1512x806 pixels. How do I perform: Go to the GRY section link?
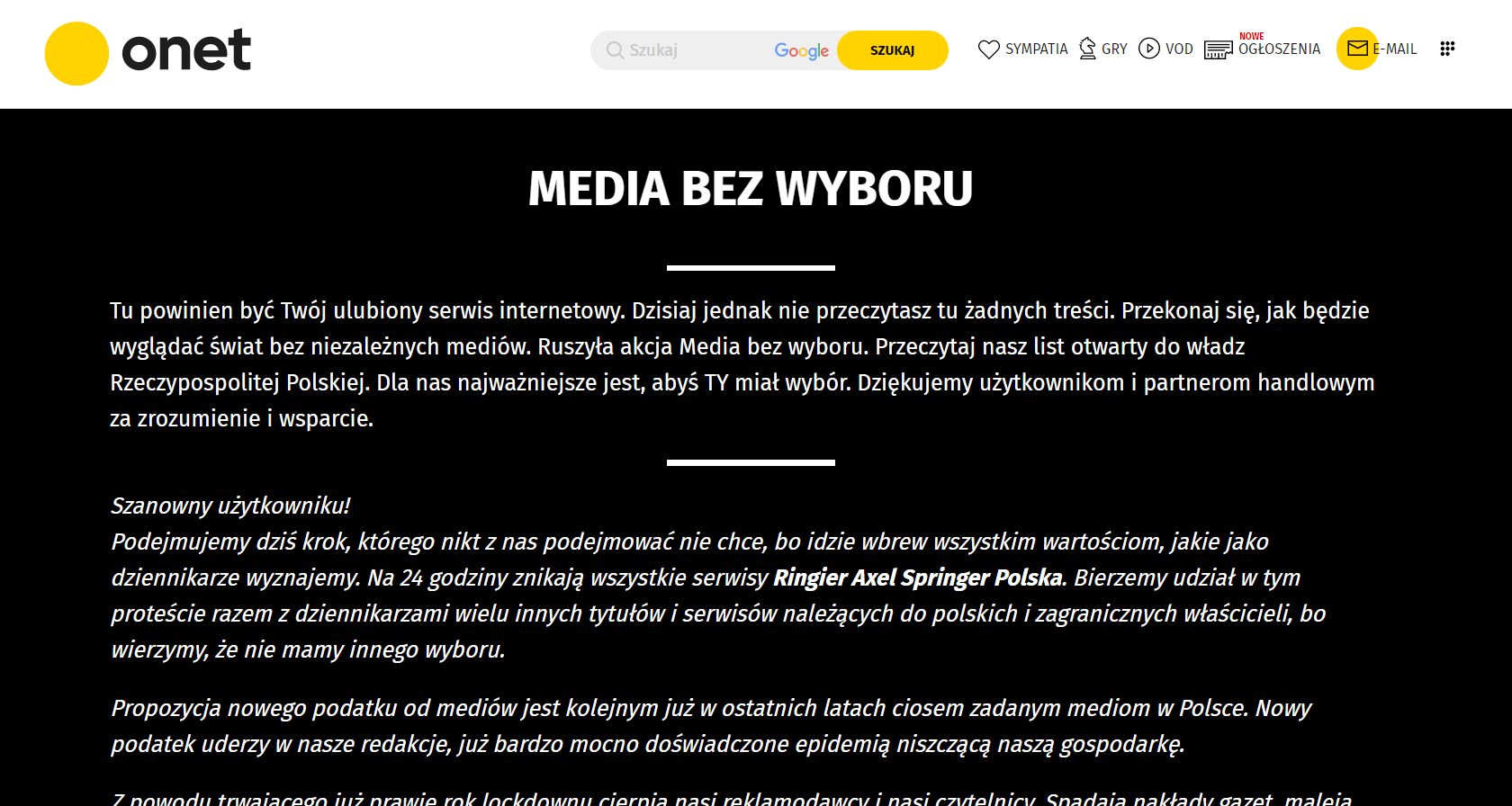click(1114, 49)
